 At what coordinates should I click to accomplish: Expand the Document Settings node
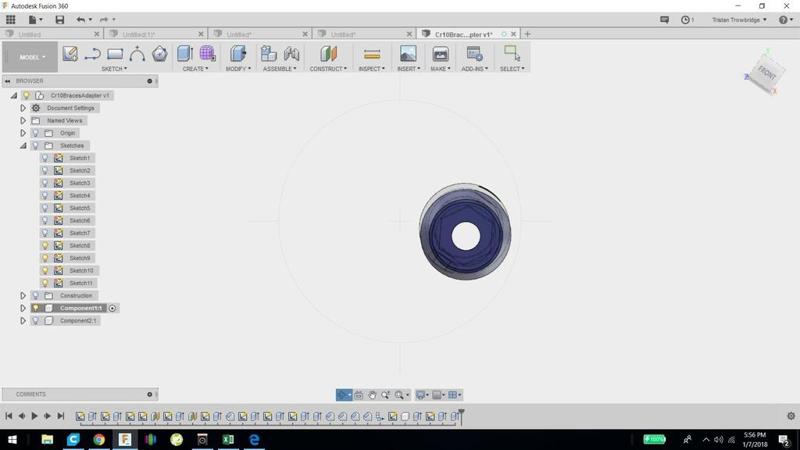[23, 108]
